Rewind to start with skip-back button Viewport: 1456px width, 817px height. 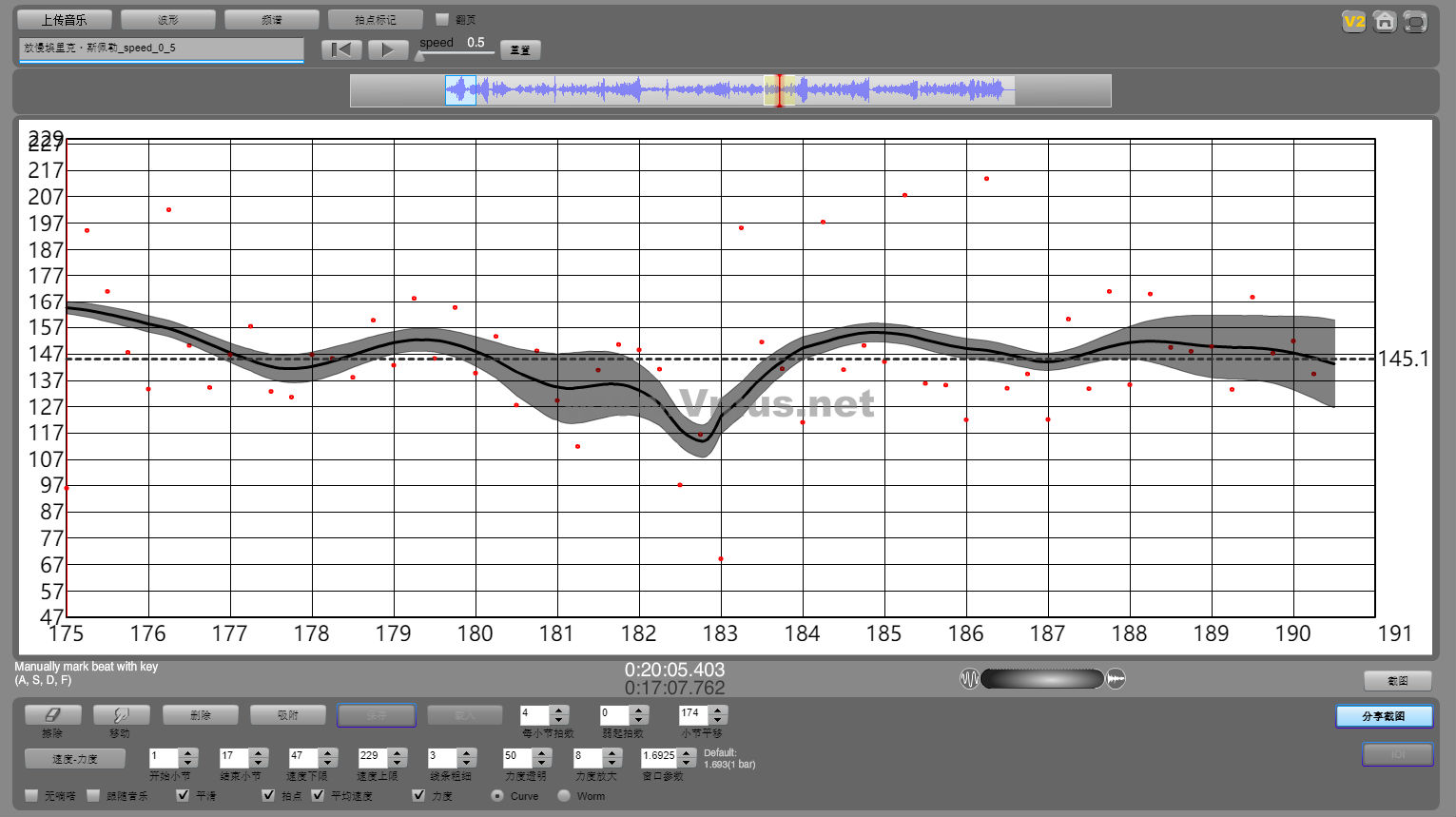coord(341,49)
